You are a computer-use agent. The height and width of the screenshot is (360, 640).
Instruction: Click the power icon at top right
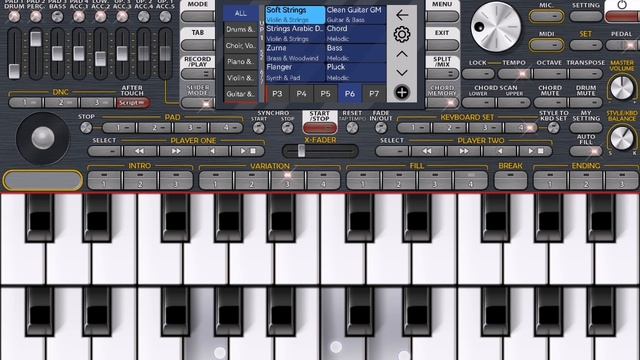(x=622, y=5)
